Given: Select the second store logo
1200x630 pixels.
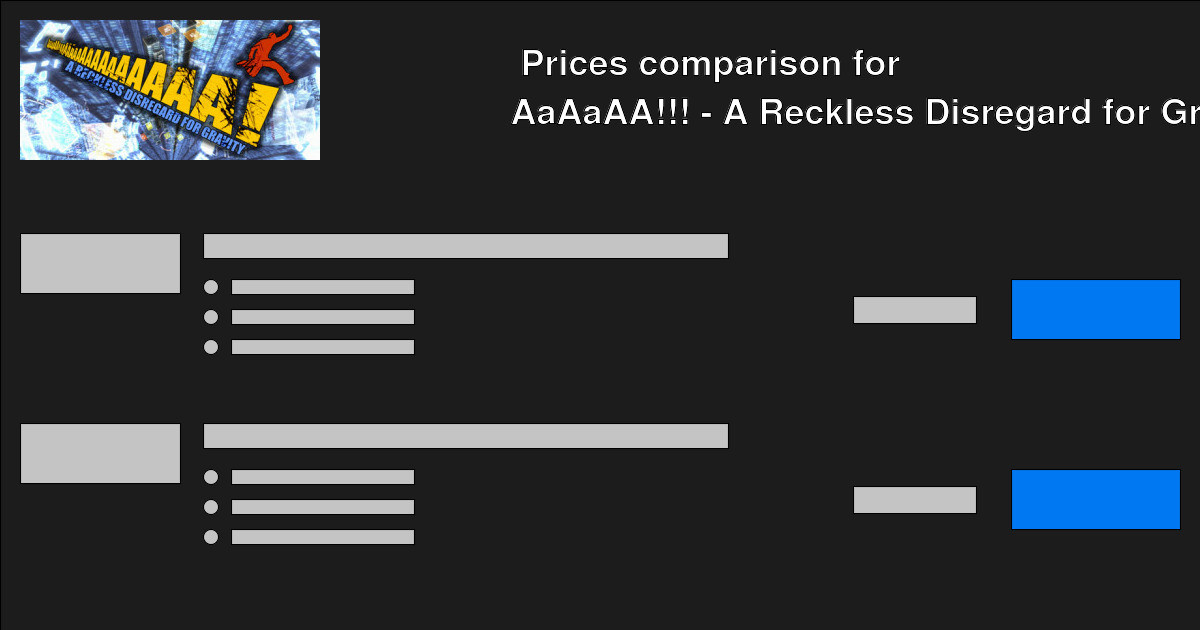Looking at the screenshot, I should coord(100,452).
